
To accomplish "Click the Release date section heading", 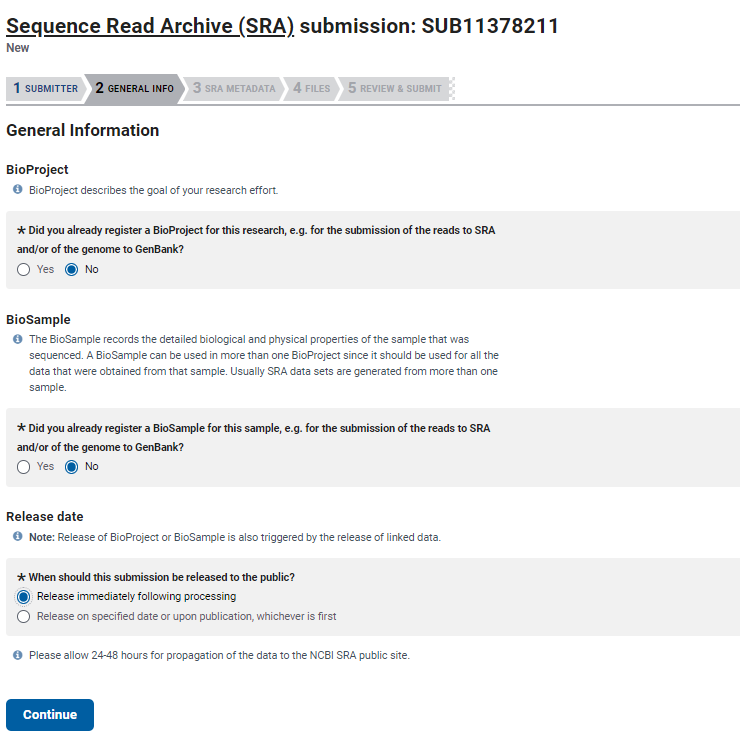I will 45,516.
